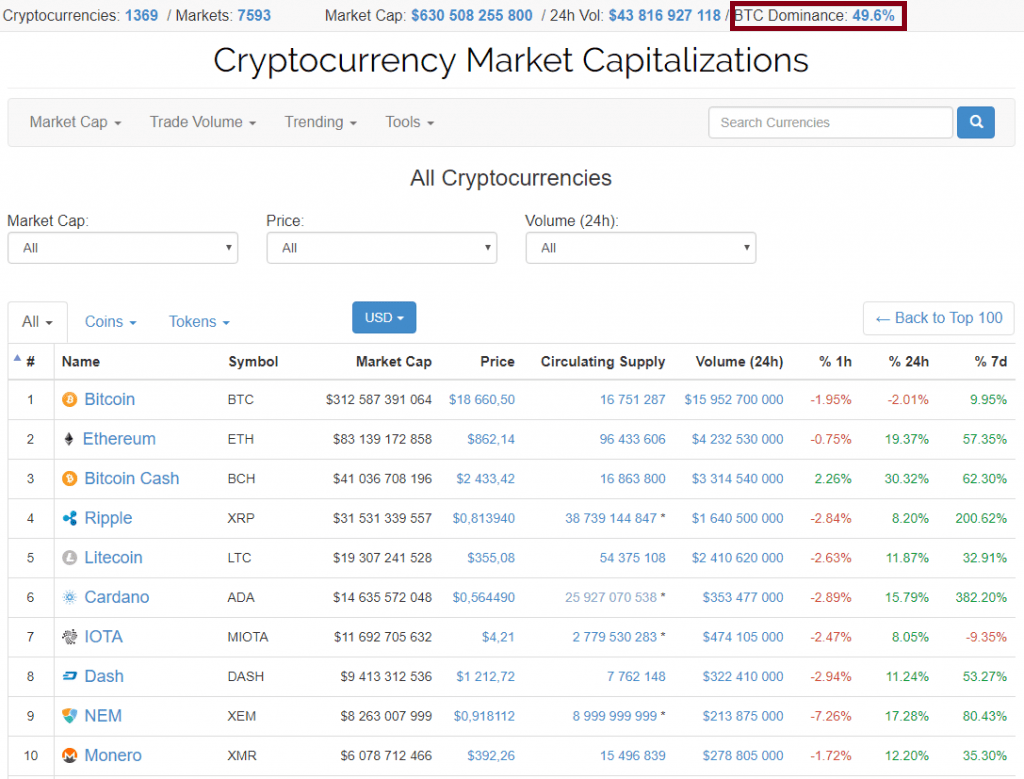
Task: Open the Market Cap filter dropdown
Action: [122, 248]
